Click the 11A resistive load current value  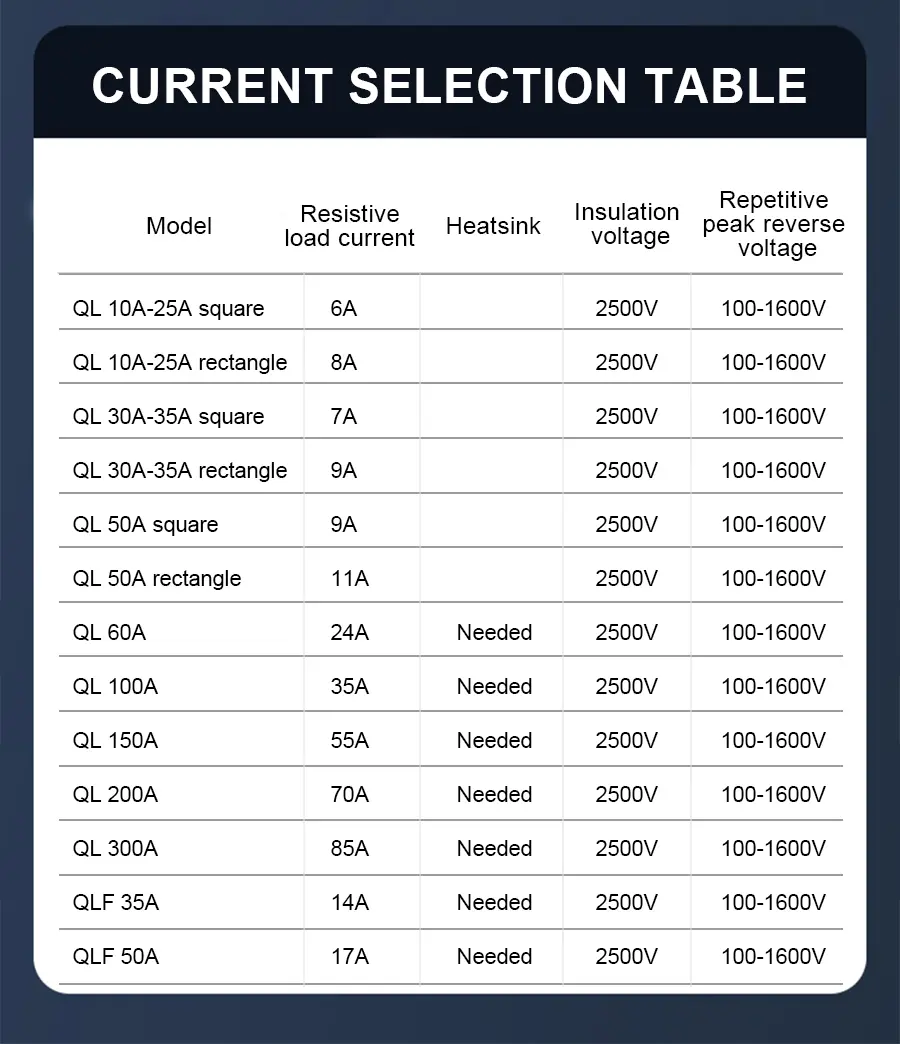point(349,579)
